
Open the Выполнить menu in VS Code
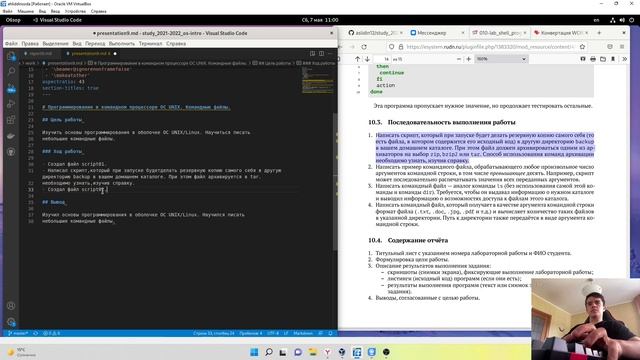122,43
